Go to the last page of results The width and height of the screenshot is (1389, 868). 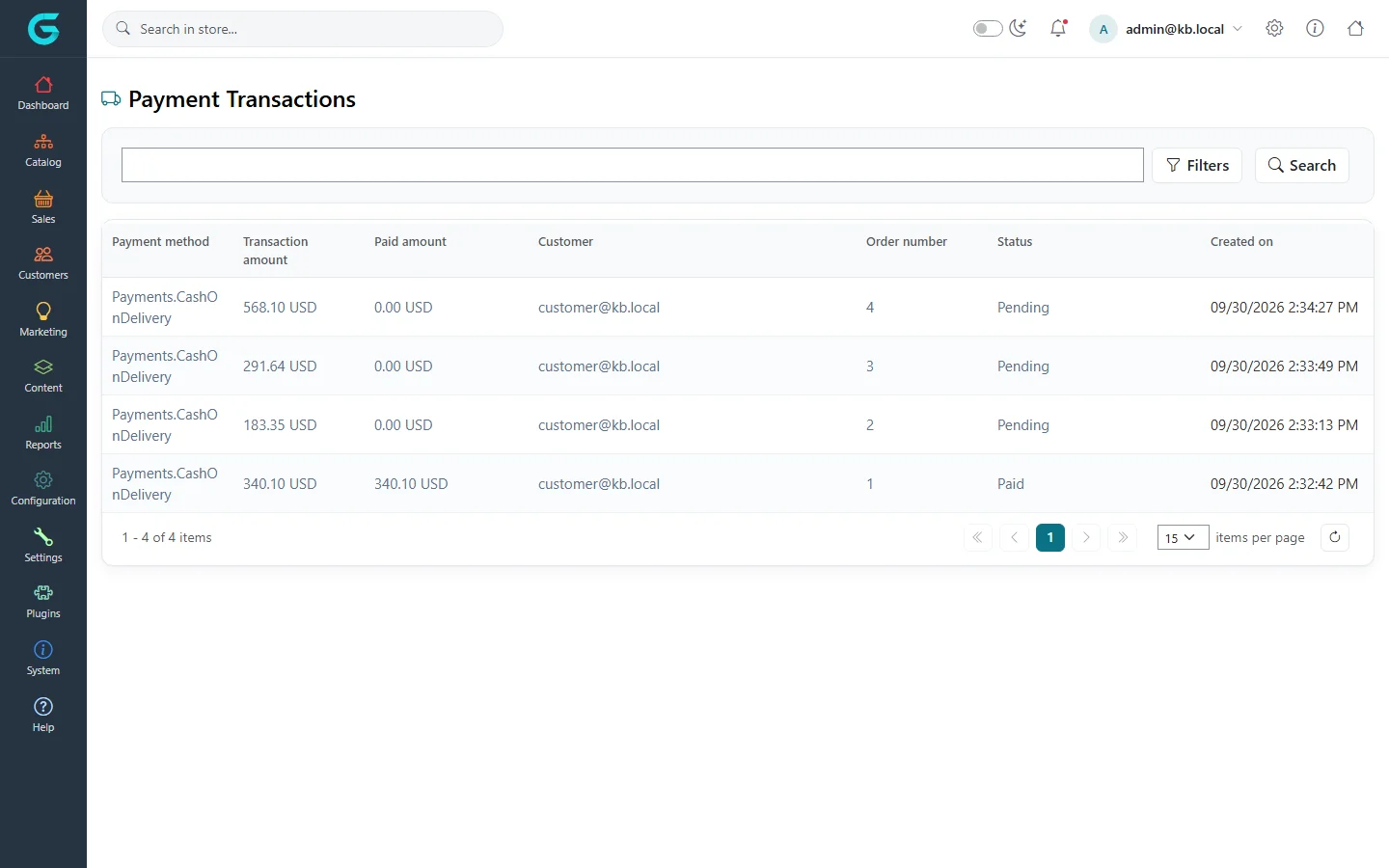pos(1123,537)
